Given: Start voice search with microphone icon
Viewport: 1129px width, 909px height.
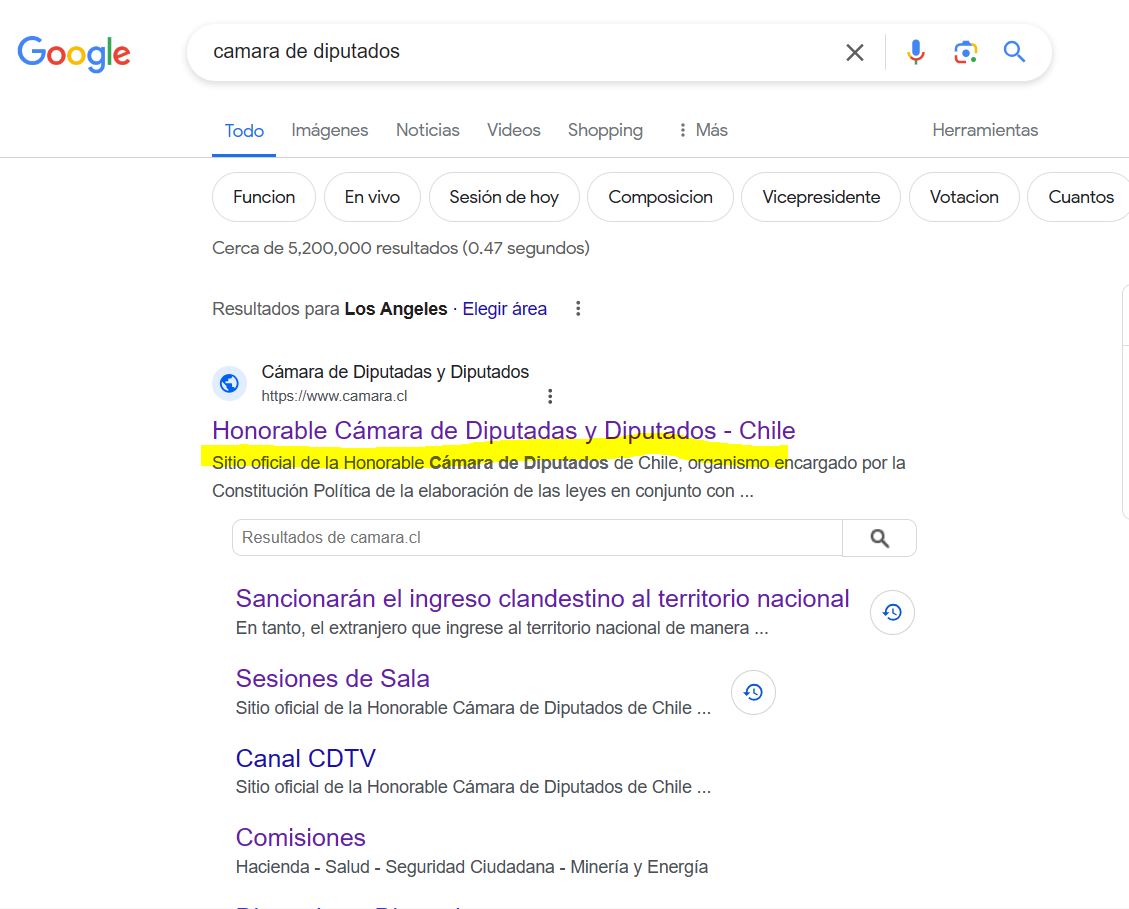Looking at the screenshot, I should (x=915, y=52).
